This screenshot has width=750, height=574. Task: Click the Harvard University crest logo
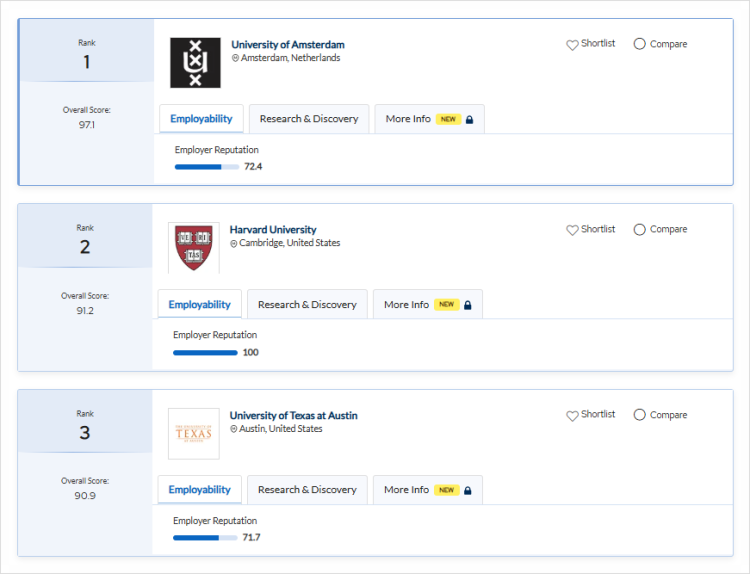click(x=193, y=248)
